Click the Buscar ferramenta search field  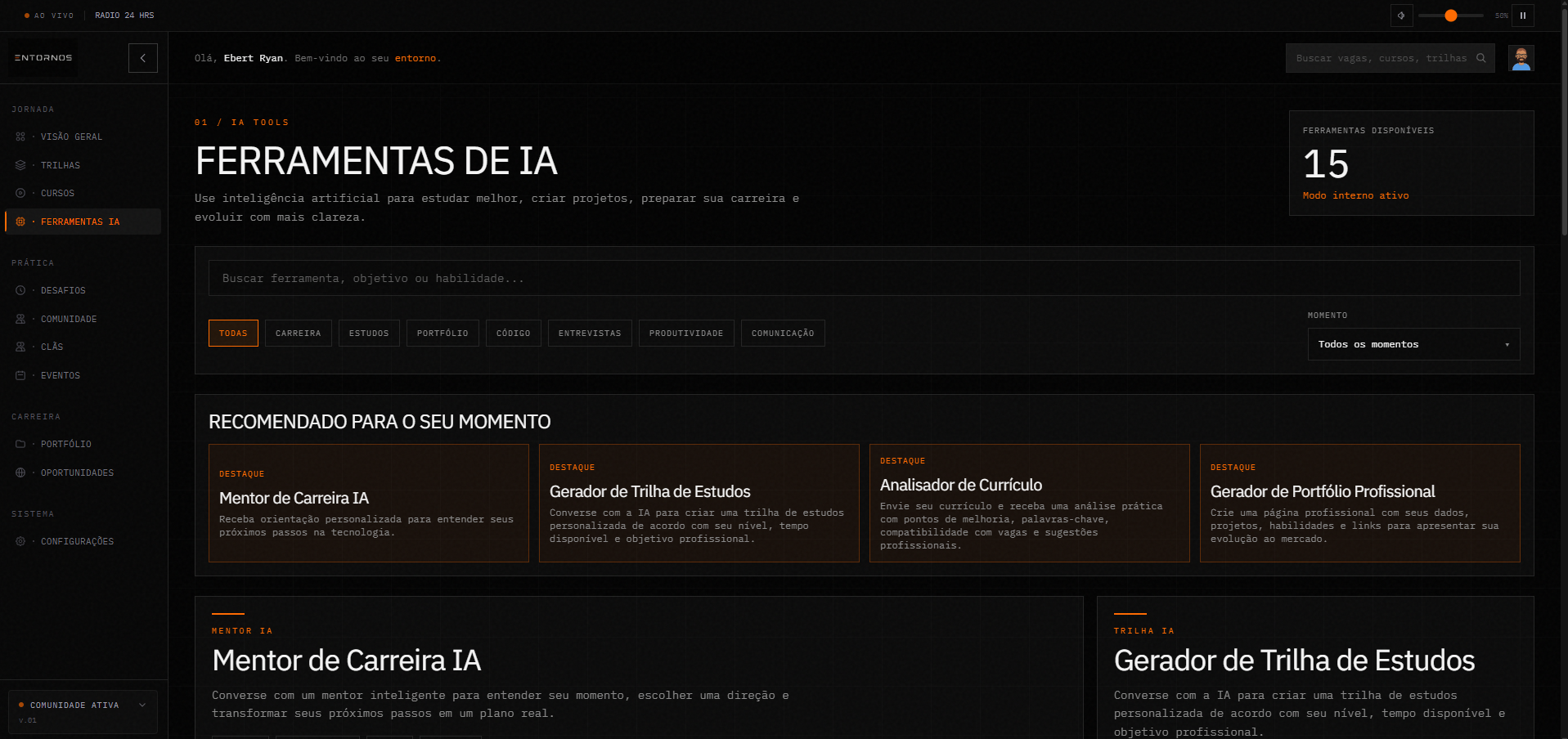click(864, 278)
